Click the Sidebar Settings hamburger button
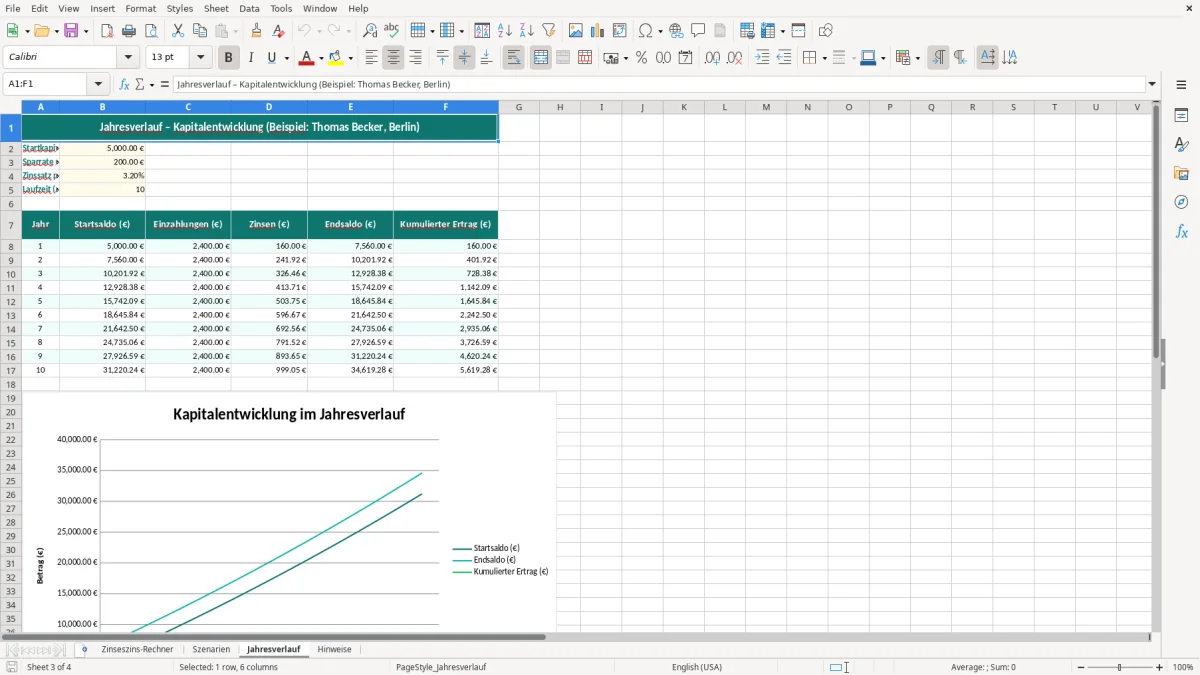Viewport: 1200px width, 675px height. (1181, 87)
